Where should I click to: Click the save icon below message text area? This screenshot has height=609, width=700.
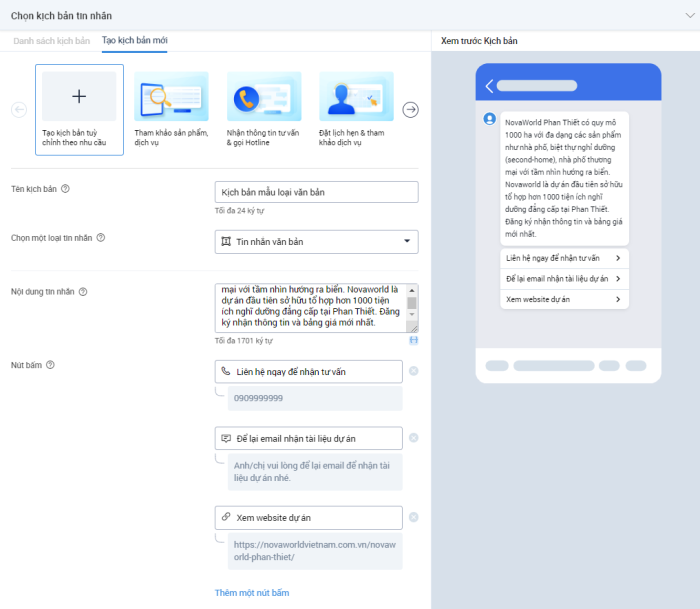tap(414, 340)
